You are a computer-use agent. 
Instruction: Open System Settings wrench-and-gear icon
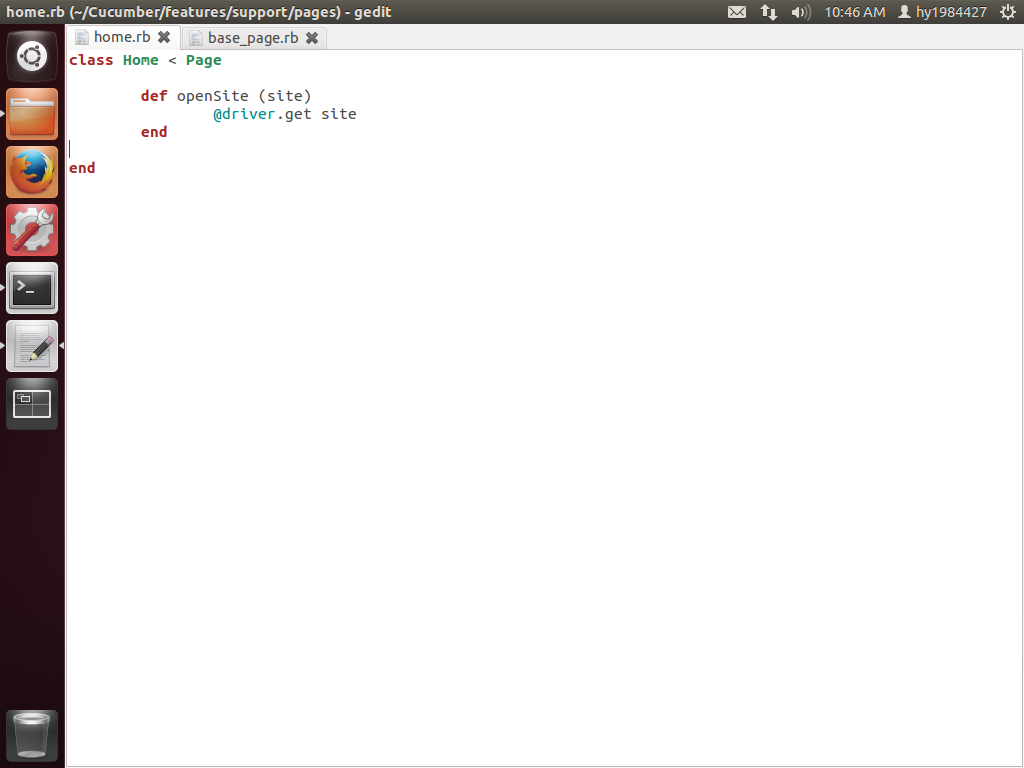[x=32, y=231]
